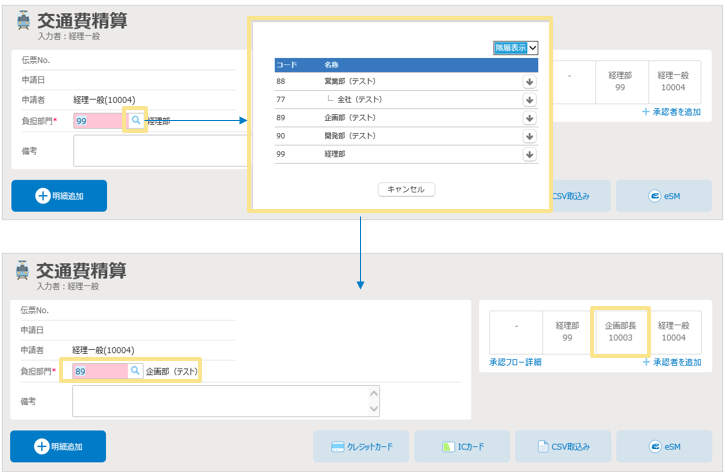Screen dimensions: 724x472
Task: Click the ICカード import button
Action: pos(462,446)
